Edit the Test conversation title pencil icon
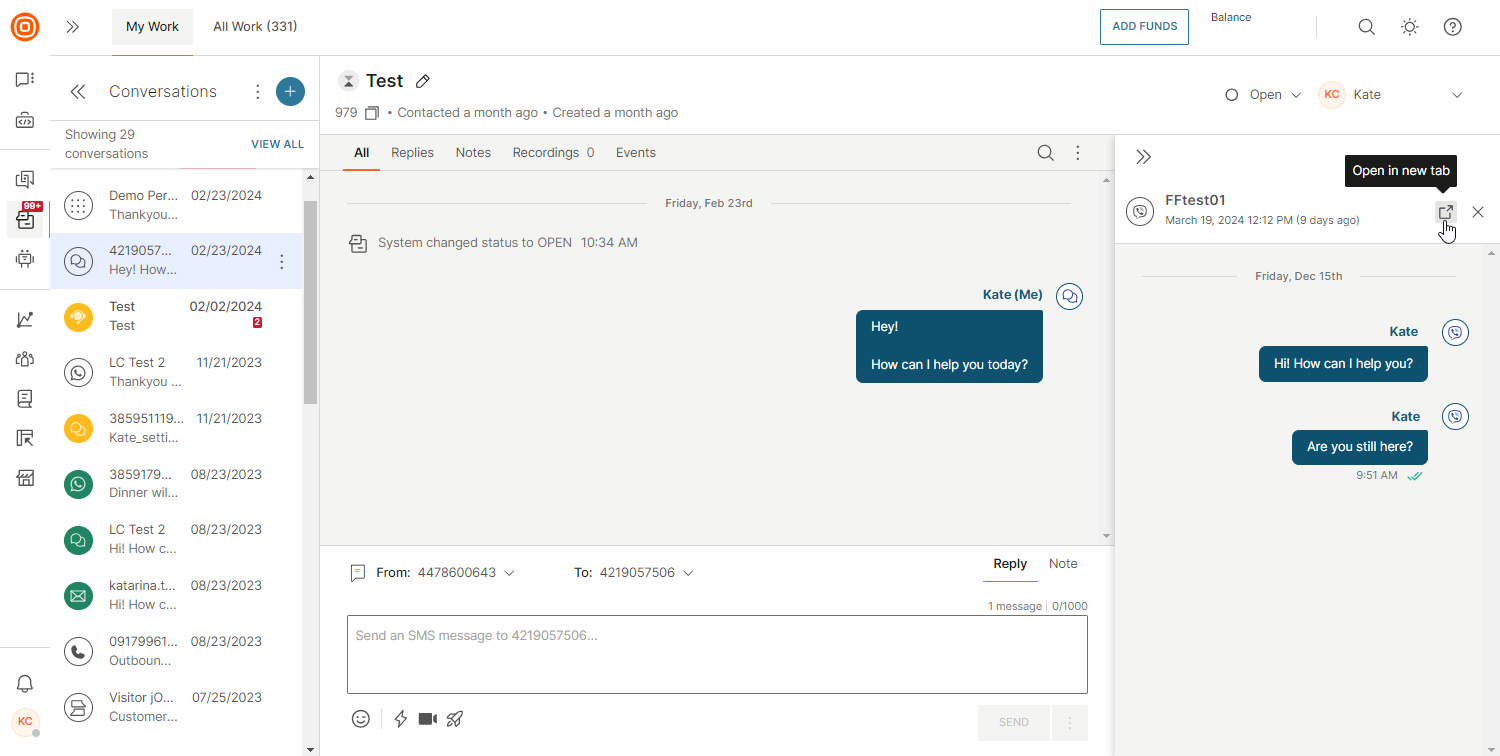The image size is (1500, 756). 423,81
